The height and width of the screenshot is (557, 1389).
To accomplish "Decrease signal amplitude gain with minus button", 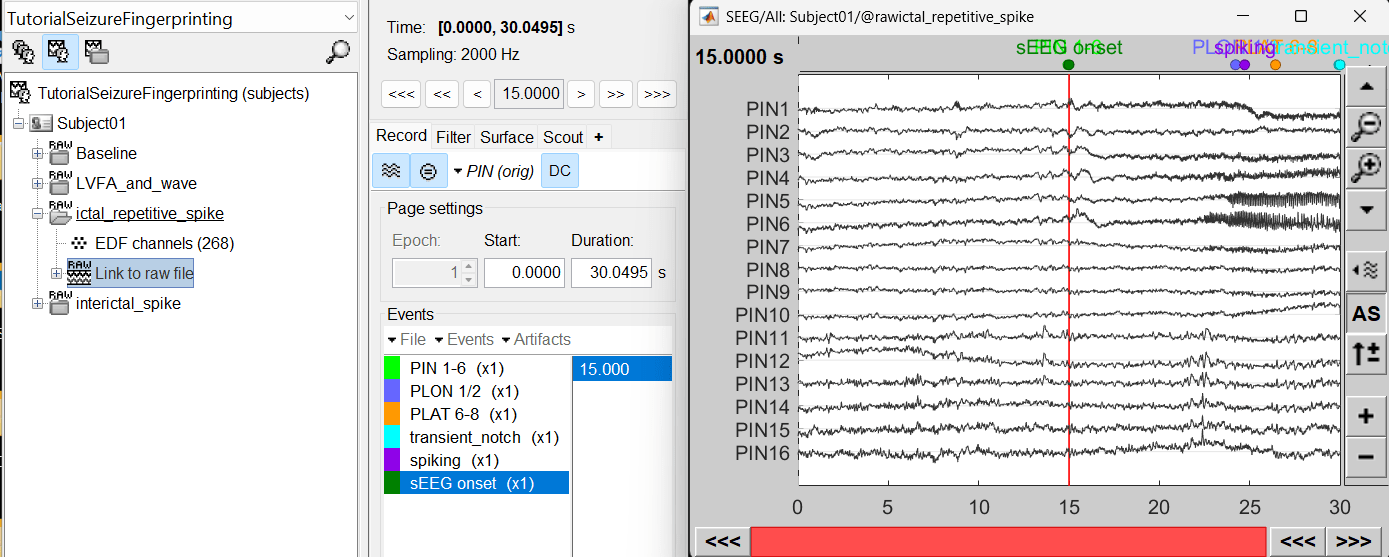I will coord(1365,457).
